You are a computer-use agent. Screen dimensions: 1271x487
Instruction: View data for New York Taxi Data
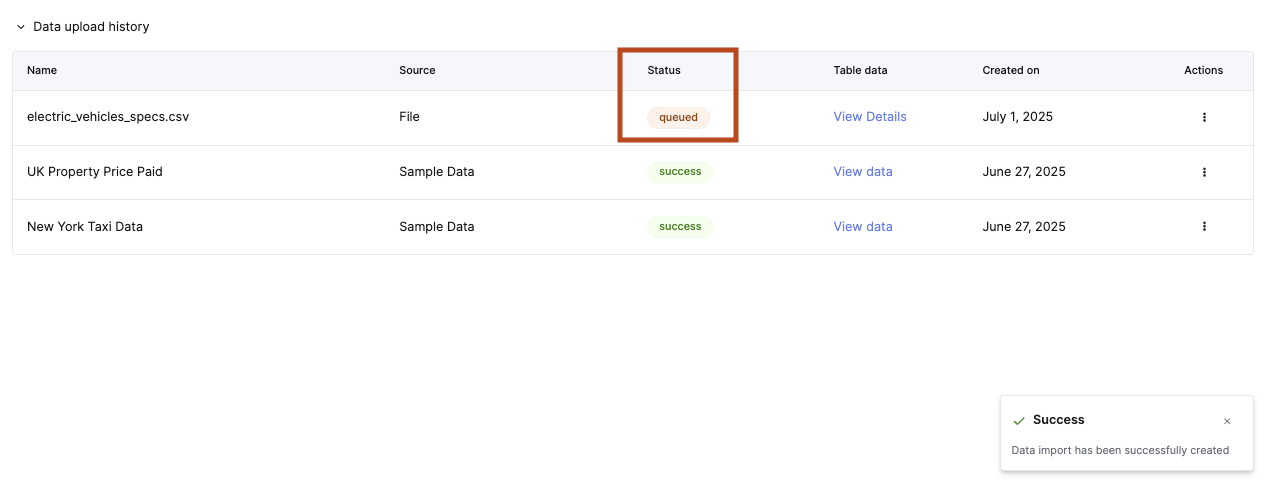(862, 227)
